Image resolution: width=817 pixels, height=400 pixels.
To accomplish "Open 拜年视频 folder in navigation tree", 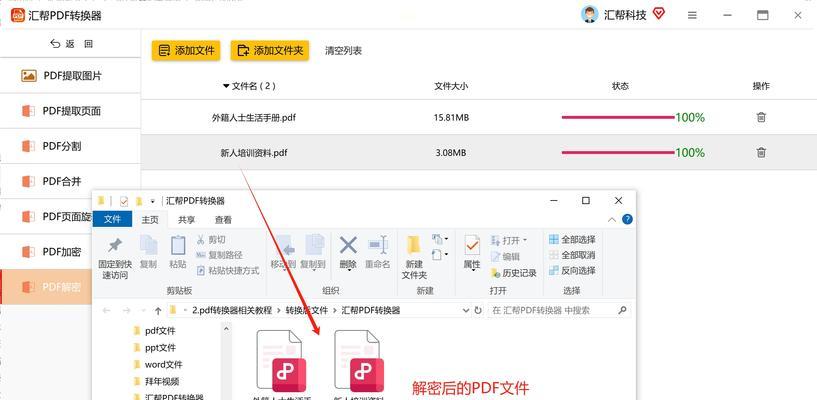I will [162, 381].
